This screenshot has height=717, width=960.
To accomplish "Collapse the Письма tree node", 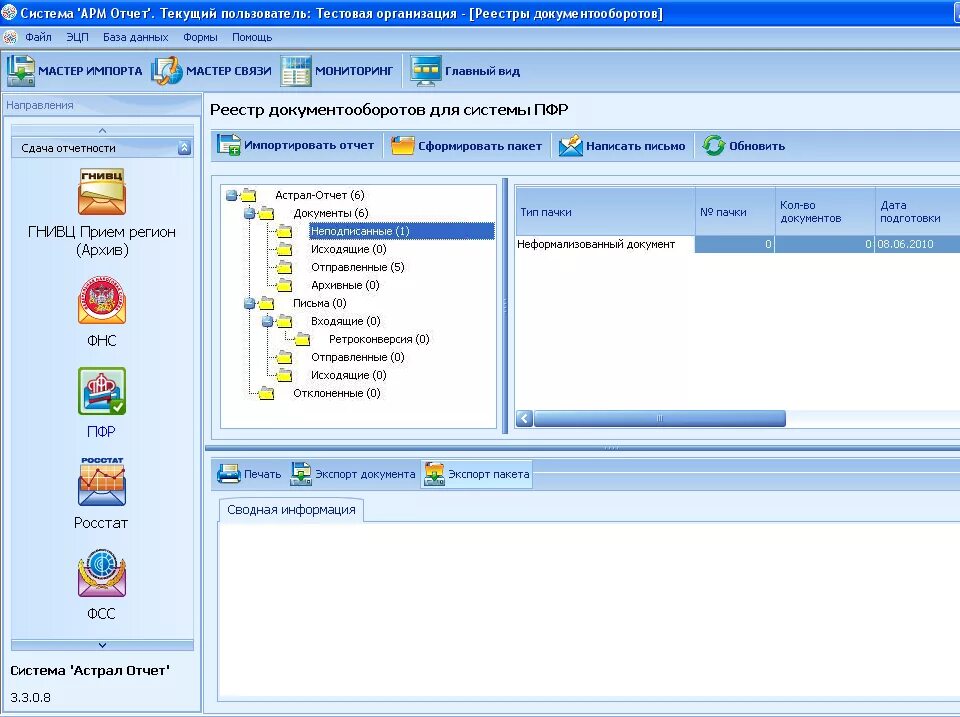I will [249, 304].
